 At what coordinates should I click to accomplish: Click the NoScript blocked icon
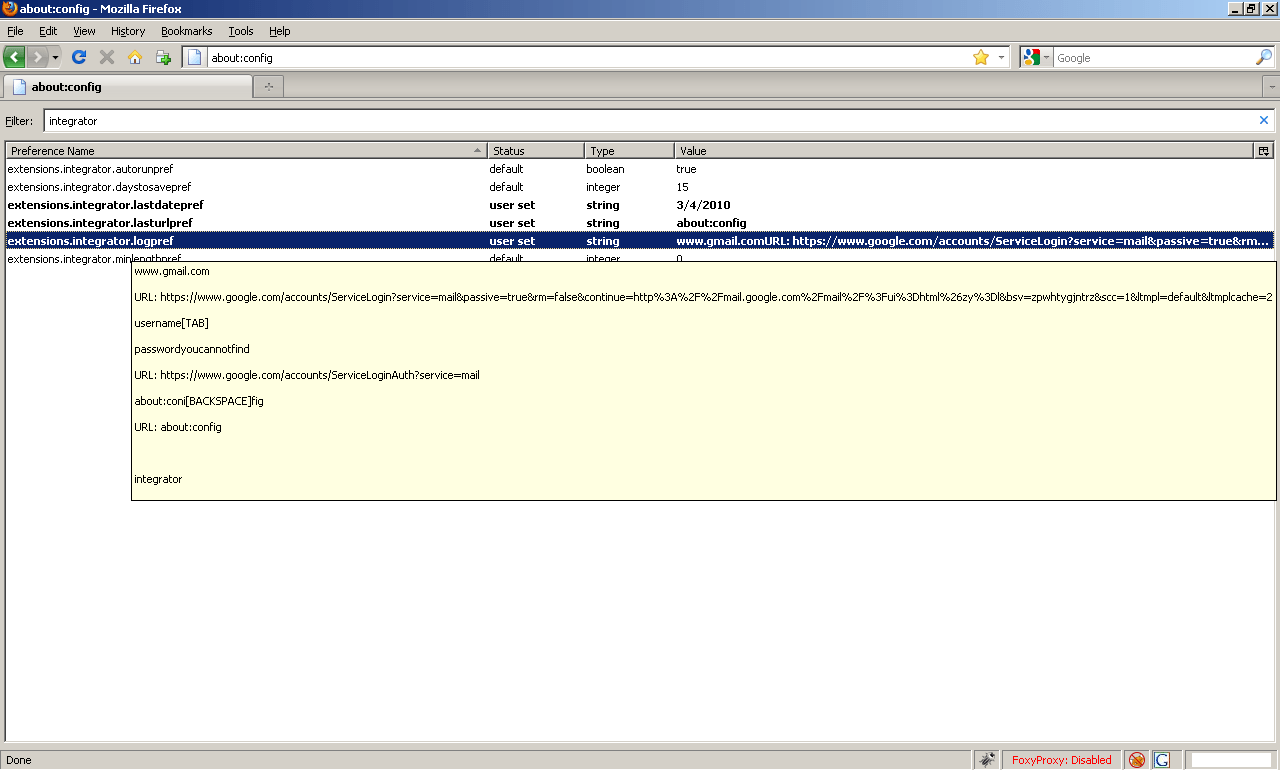(x=1136, y=759)
